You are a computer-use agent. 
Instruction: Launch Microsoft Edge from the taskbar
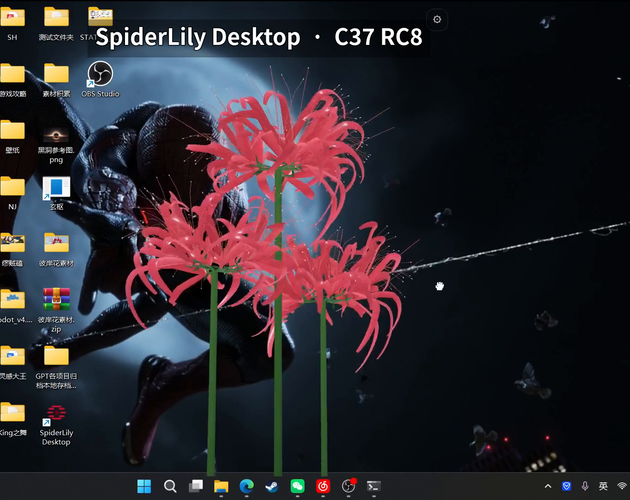coord(246,486)
